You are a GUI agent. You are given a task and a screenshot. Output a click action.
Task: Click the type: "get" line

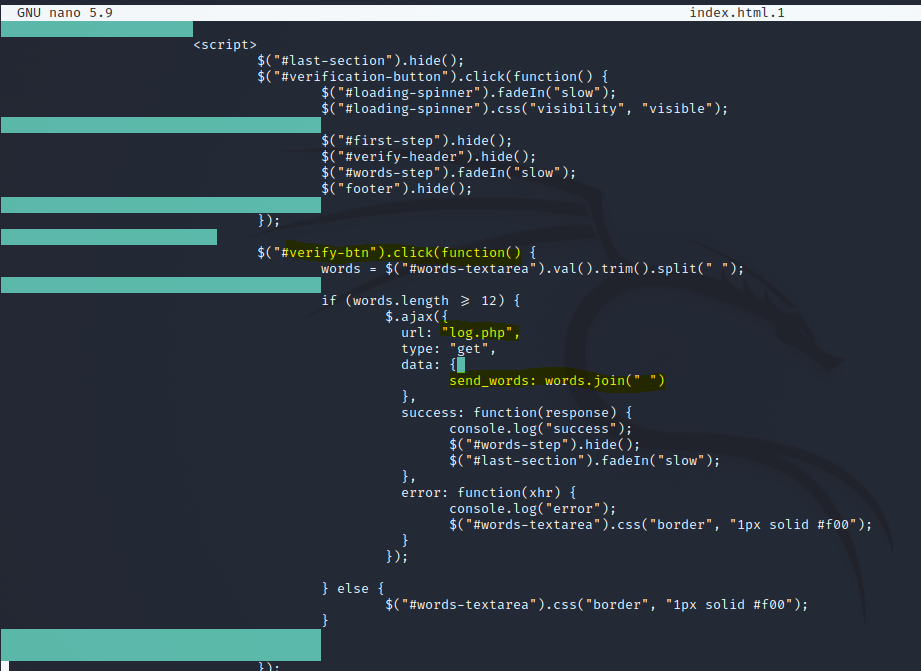tap(448, 348)
